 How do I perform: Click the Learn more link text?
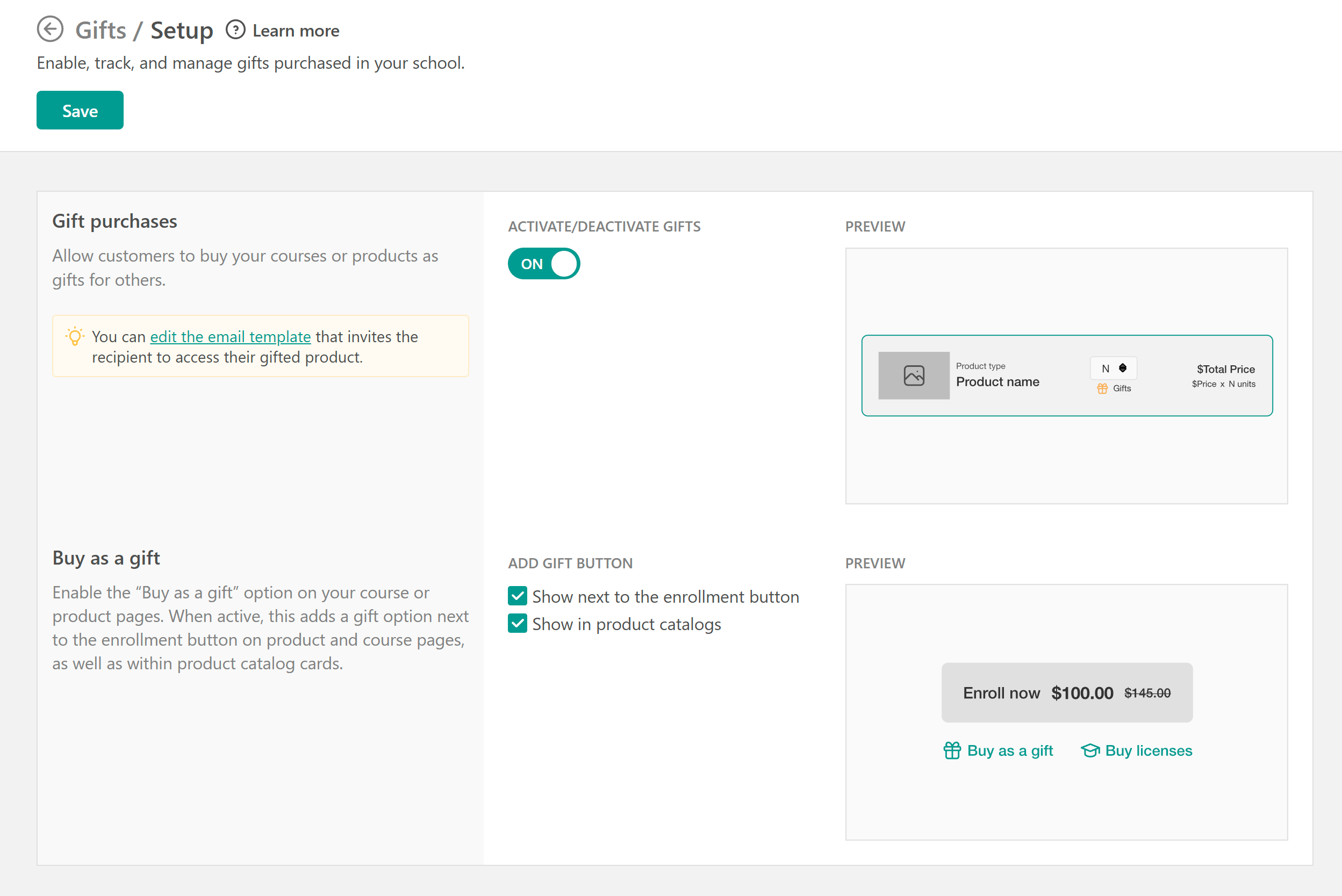(x=296, y=30)
